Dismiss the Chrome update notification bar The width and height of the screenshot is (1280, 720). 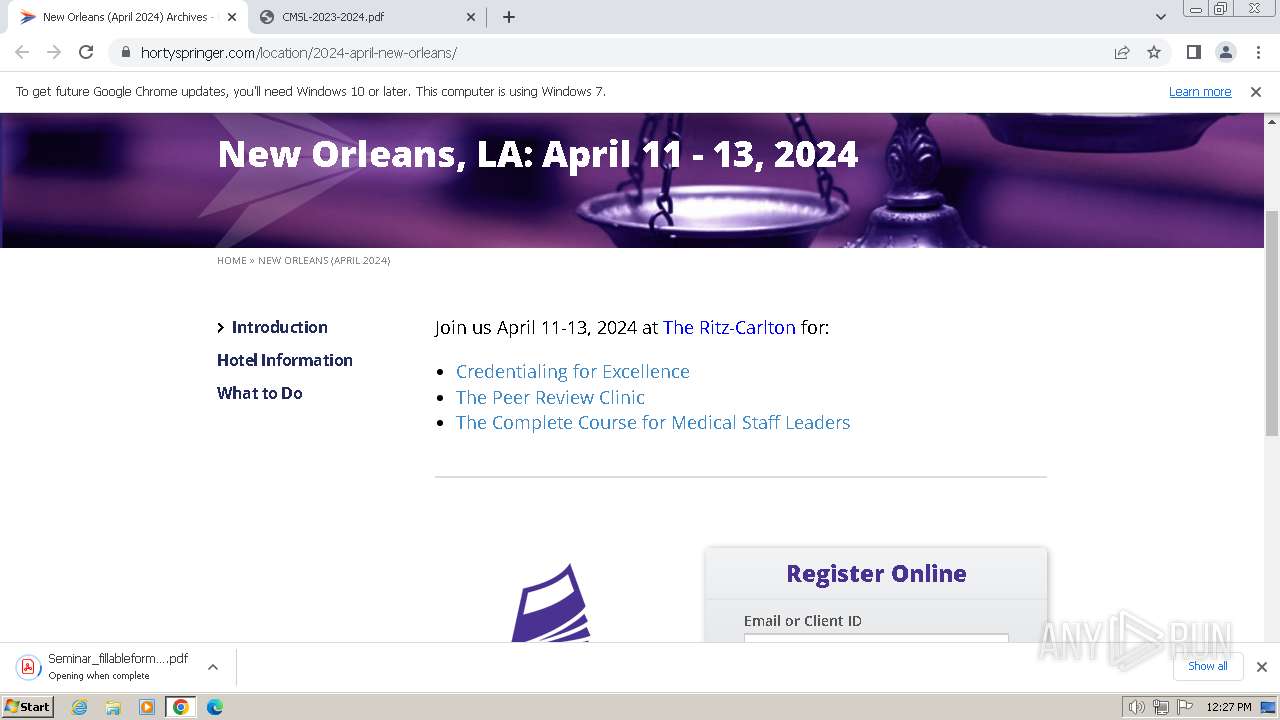tap(1256, 91)
